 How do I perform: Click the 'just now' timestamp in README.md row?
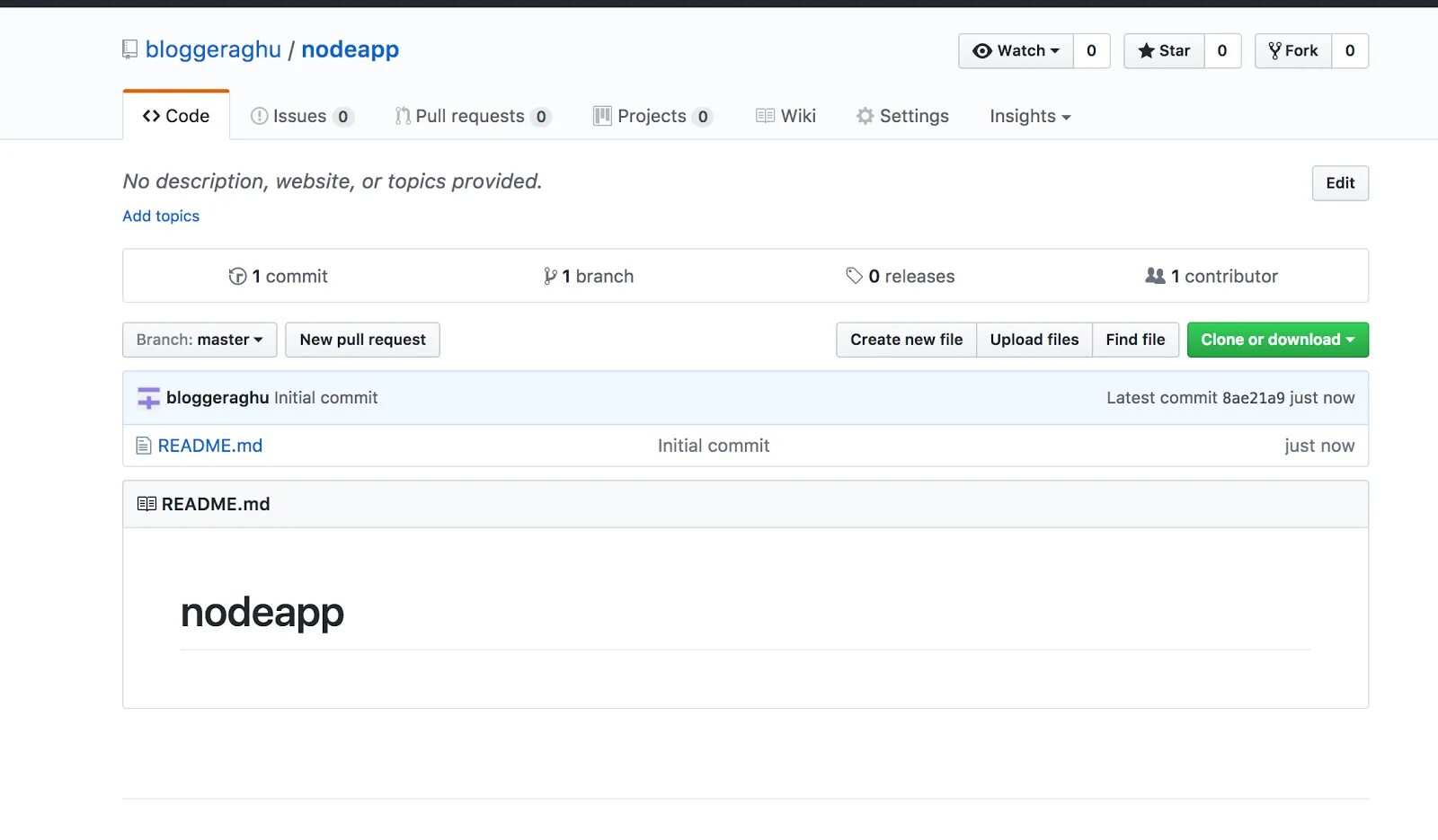(1319, 446)
